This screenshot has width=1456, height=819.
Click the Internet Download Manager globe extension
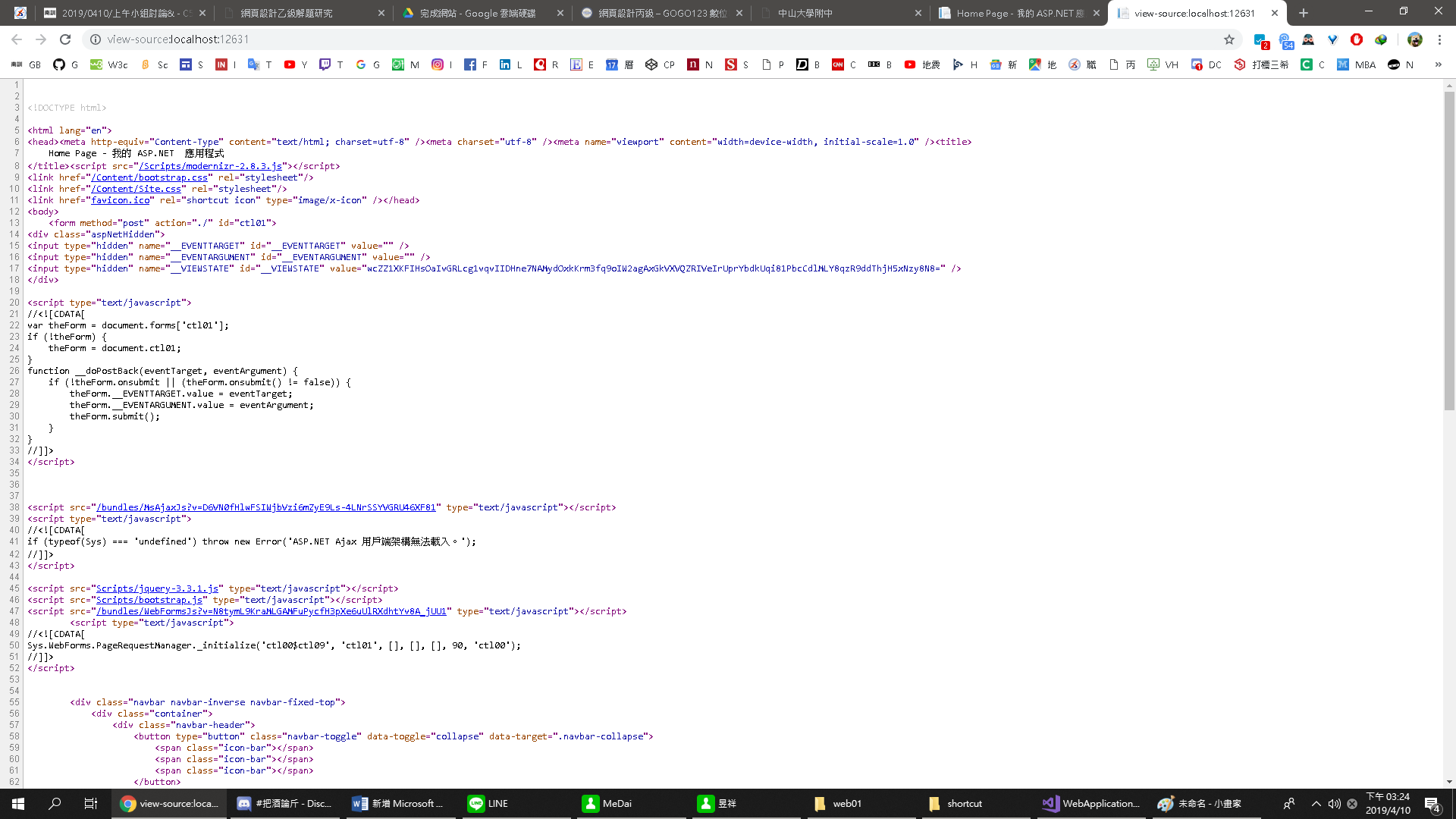tap(1381, 39)
